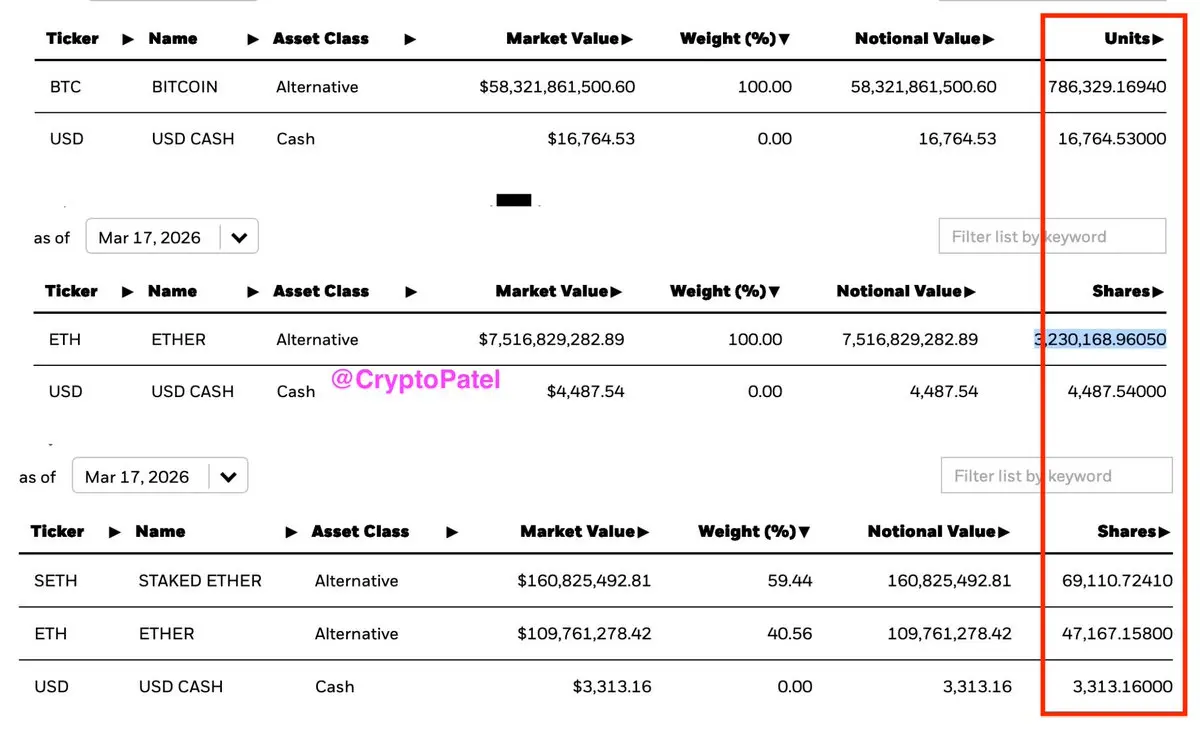Sort first table by Ticker arrow
The width and height of the screenshot is (1200, 733).
(127, 39)
